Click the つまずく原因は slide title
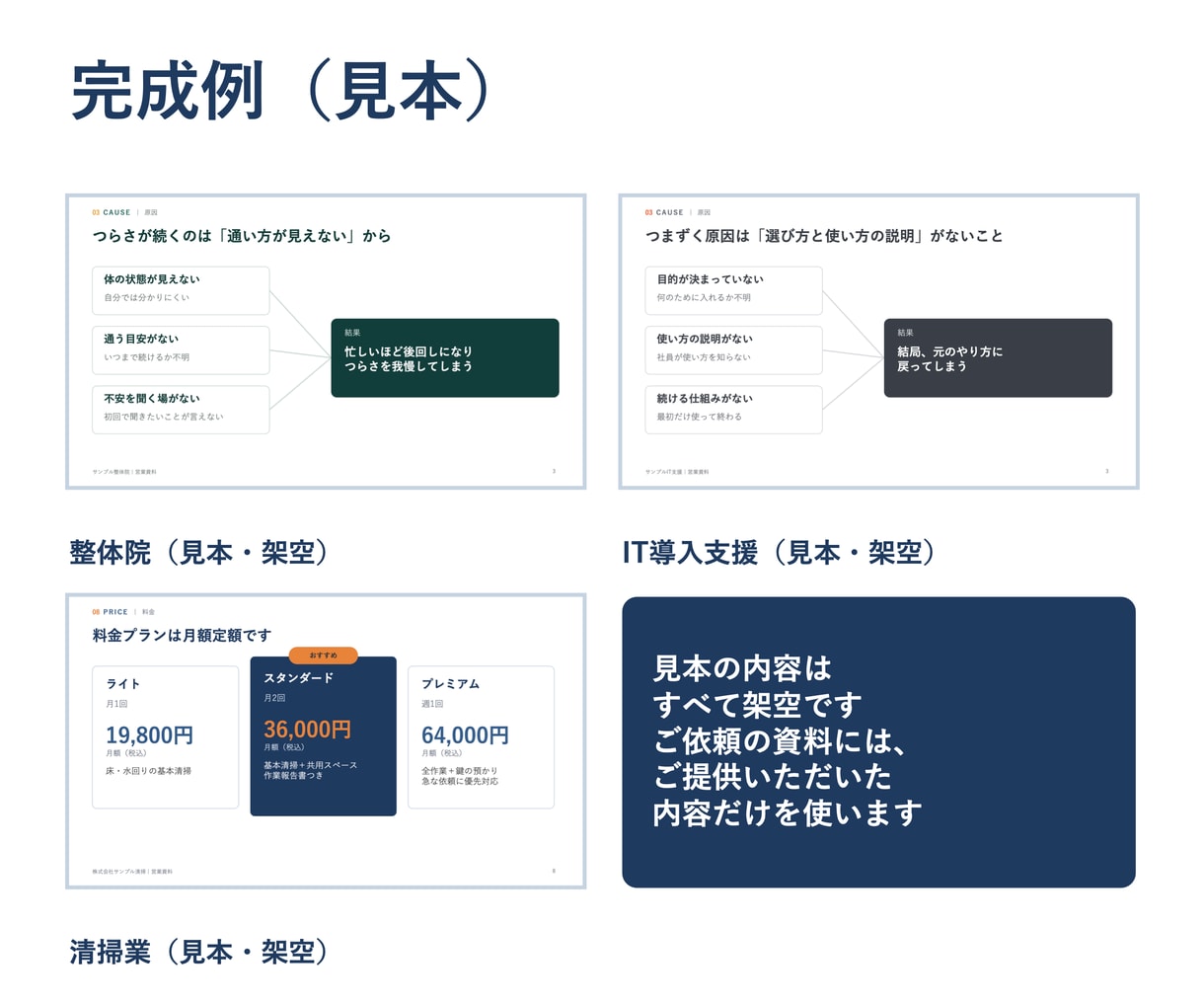 pyautogui.click(x=824, y=236)
